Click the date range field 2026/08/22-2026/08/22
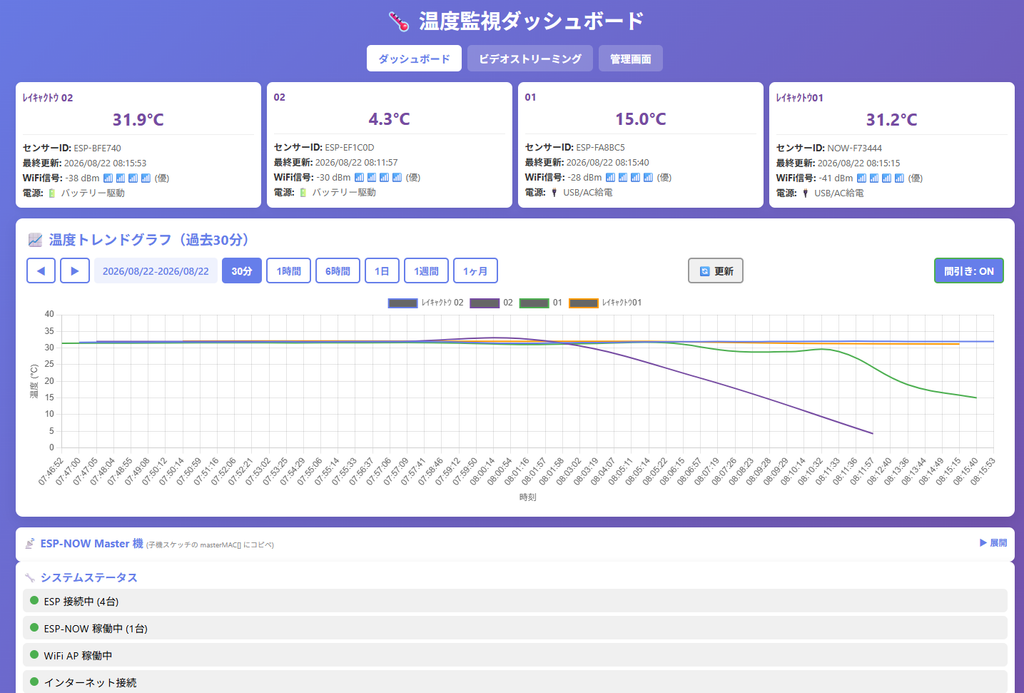The height and width of the screenshot is (693, 1024). [156, 271]
